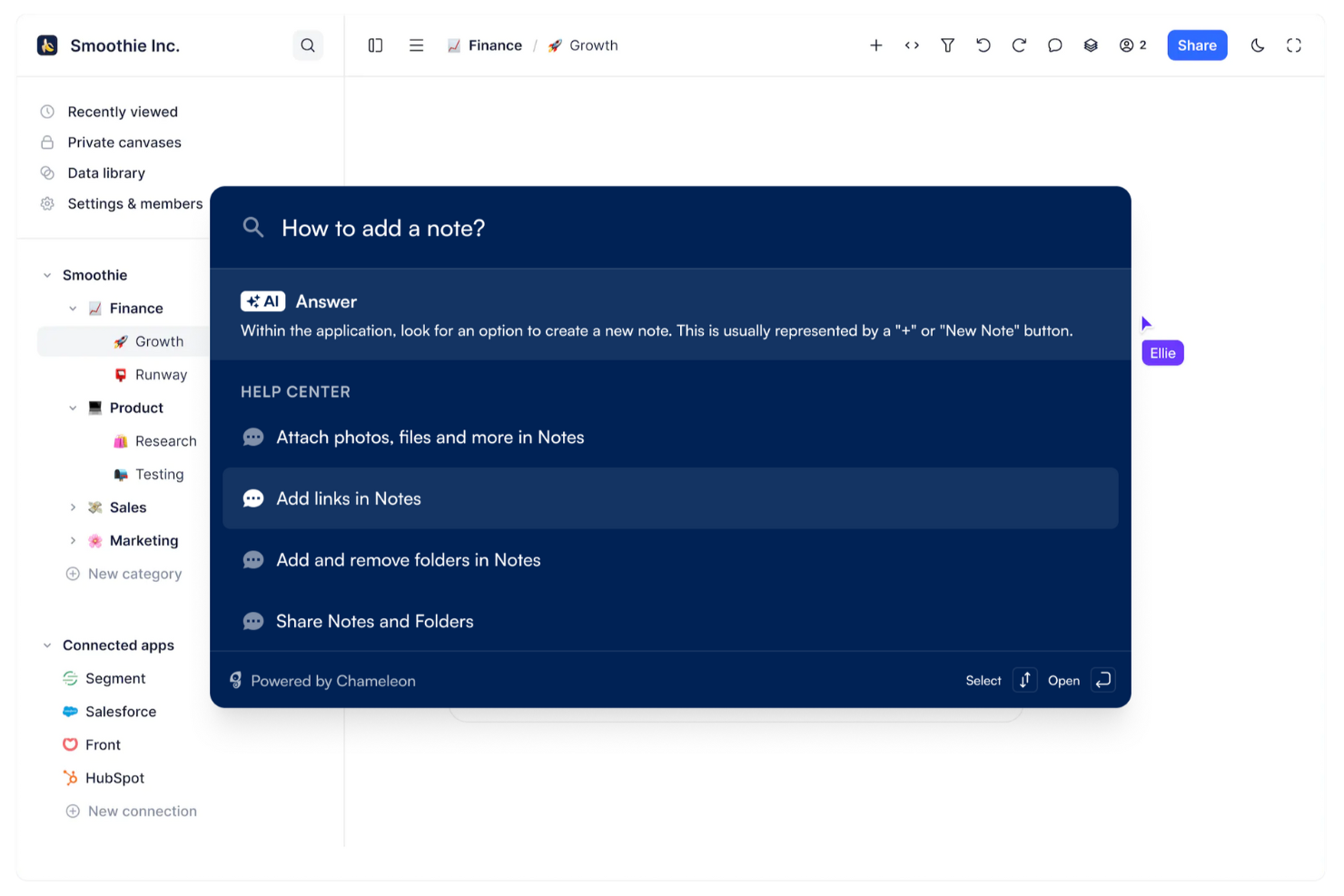Click the Share button
Viewport: 1344px width, 896px height.
coord(1197,44)
